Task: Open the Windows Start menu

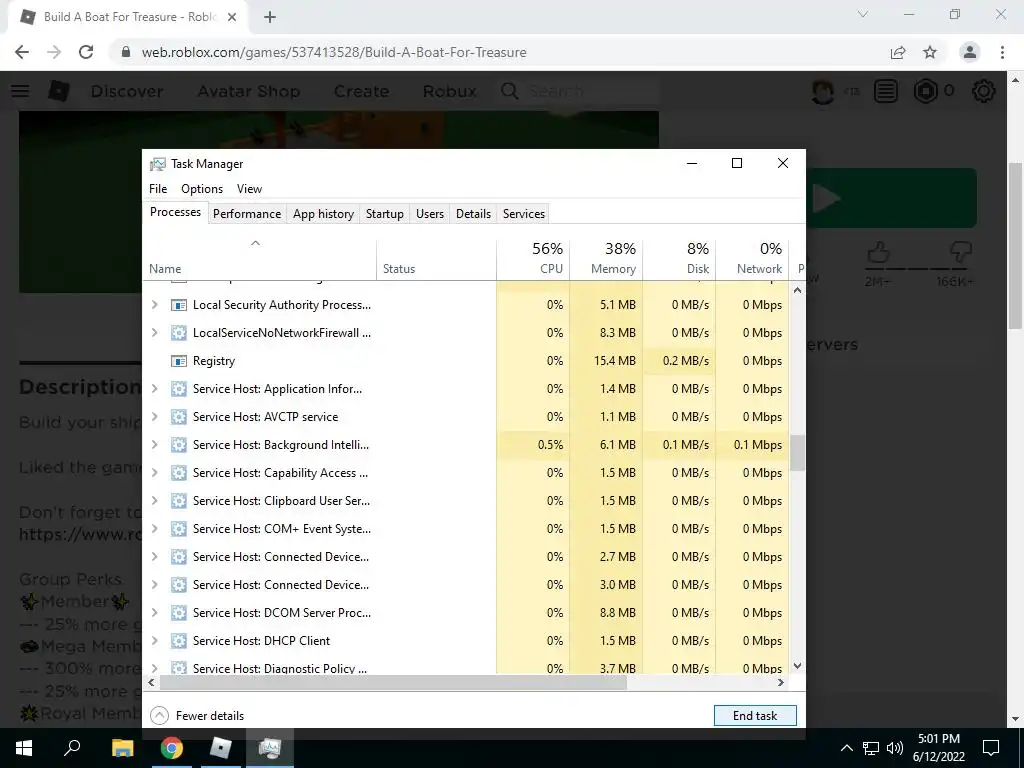Action: [x=24, y=748]
